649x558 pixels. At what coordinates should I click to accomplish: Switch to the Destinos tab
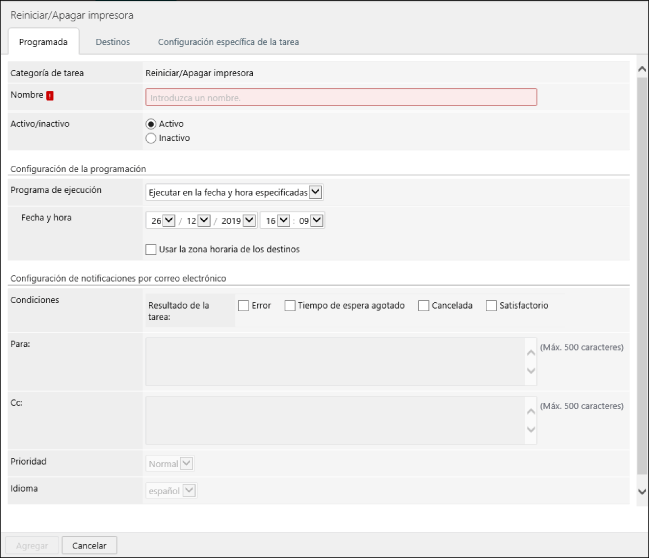112,42
